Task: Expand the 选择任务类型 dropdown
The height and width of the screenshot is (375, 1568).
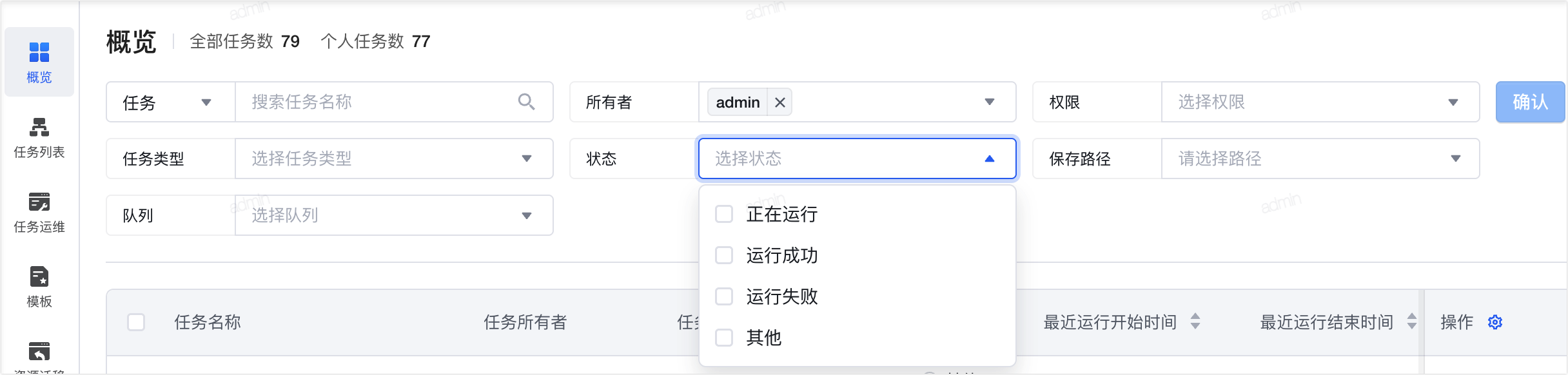Action: pyautogui.click(x=394, y=159)
